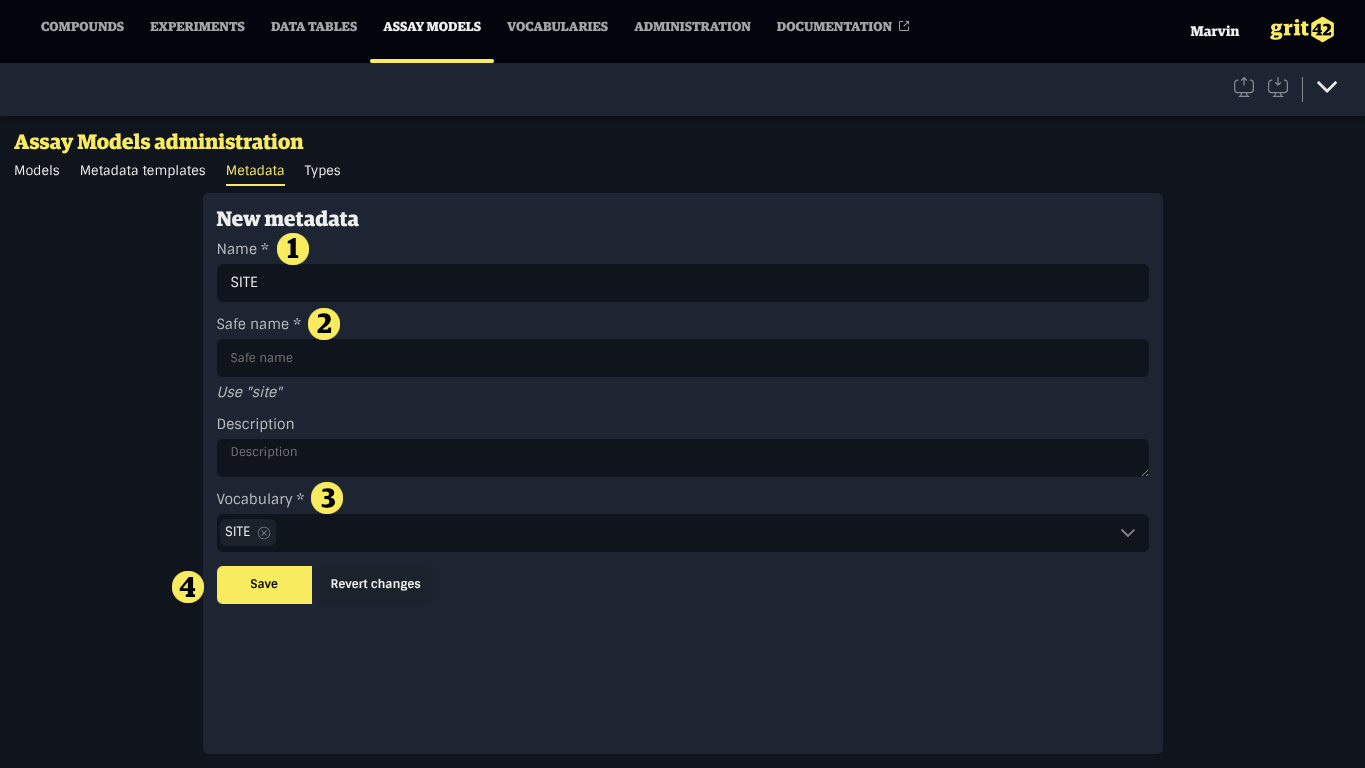Open the Experiments menu
The height and width of the screenshot is (768, 1365).
197,27
